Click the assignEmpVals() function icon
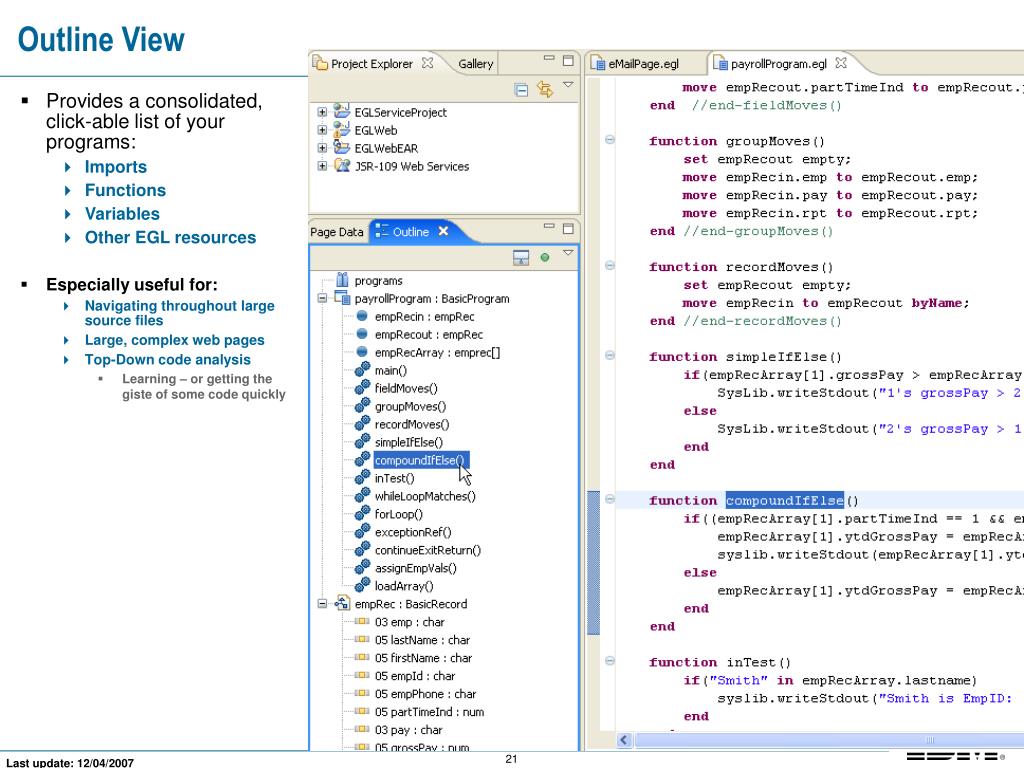 click(362, 568)
